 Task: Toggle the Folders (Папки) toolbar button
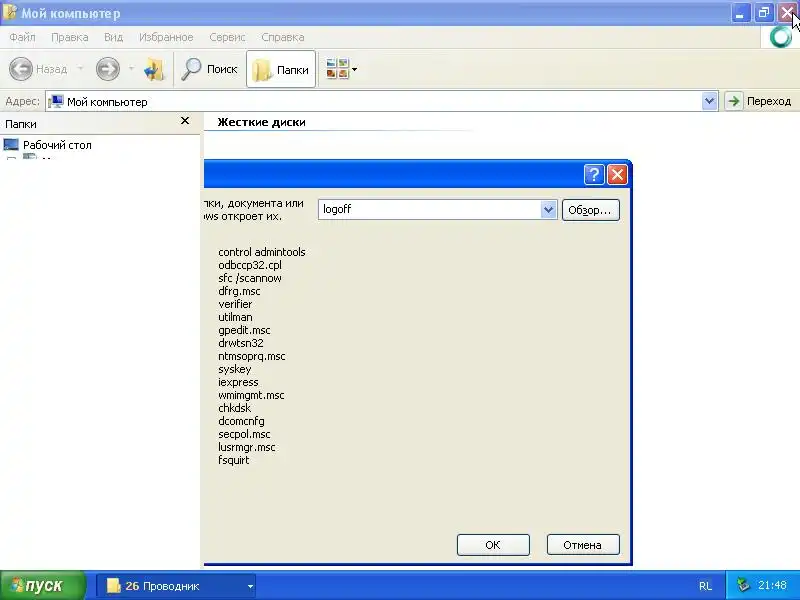click(x=281, y=69)
